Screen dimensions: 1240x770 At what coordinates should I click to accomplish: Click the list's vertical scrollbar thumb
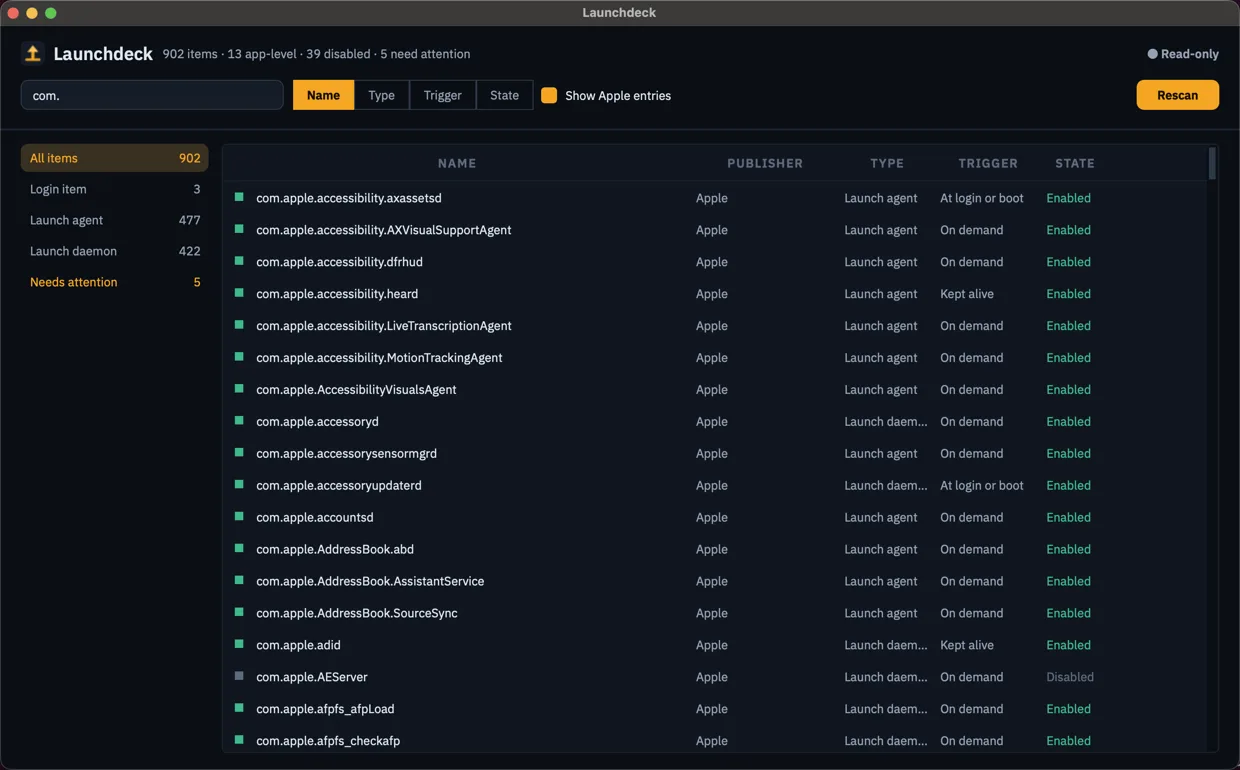(1212, 163)
